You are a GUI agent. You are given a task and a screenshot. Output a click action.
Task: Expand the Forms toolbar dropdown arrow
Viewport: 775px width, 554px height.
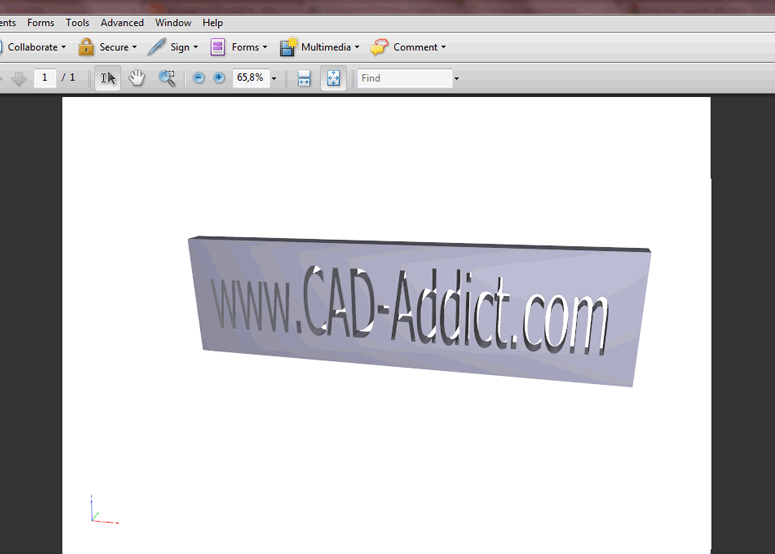[x=265, y=47]
